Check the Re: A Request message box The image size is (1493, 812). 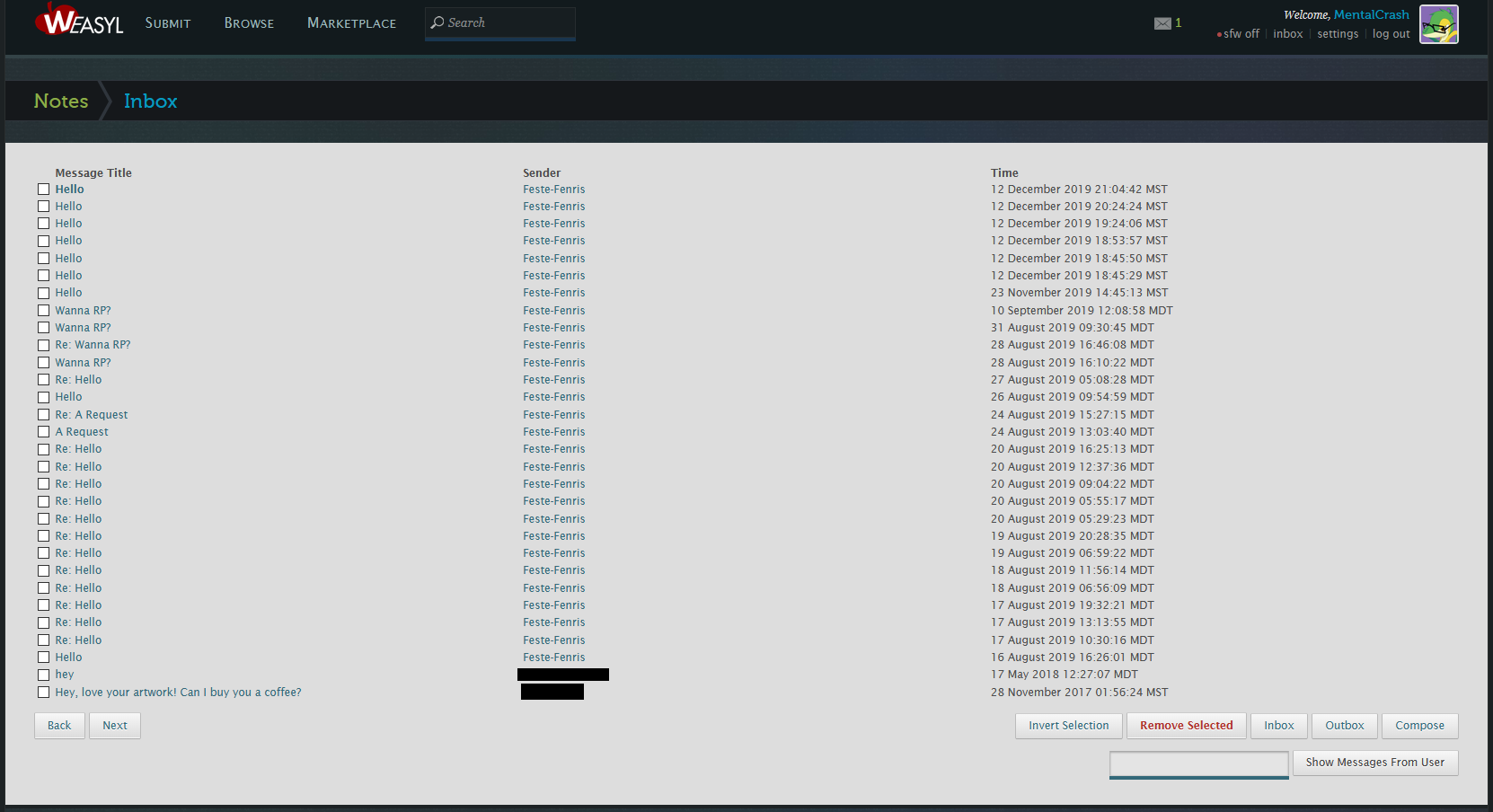click(43, 415)
